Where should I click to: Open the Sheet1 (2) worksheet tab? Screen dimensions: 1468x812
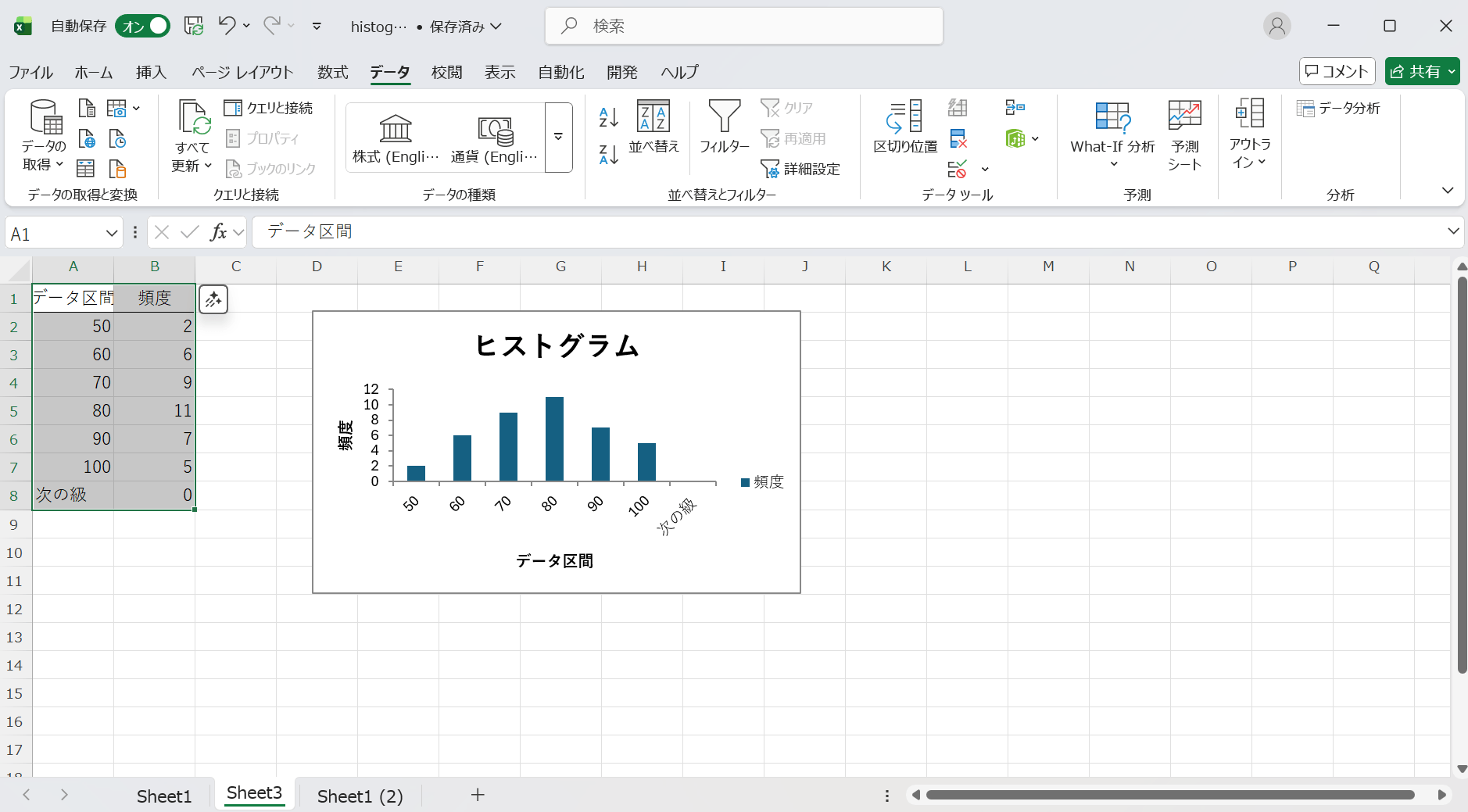[x=359, y=795]
